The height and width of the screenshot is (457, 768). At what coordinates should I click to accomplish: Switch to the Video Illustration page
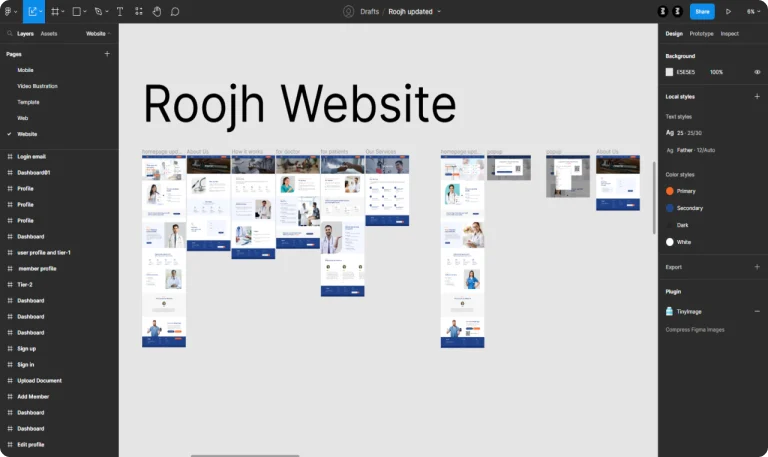point(37,86)
